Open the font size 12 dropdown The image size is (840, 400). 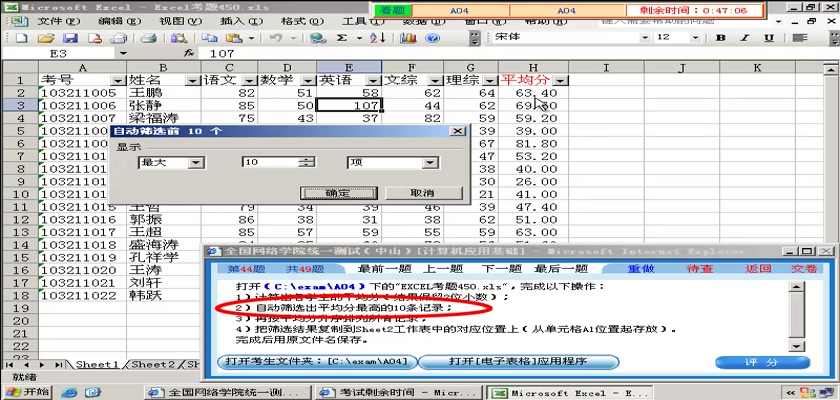(x=695, y=37)
